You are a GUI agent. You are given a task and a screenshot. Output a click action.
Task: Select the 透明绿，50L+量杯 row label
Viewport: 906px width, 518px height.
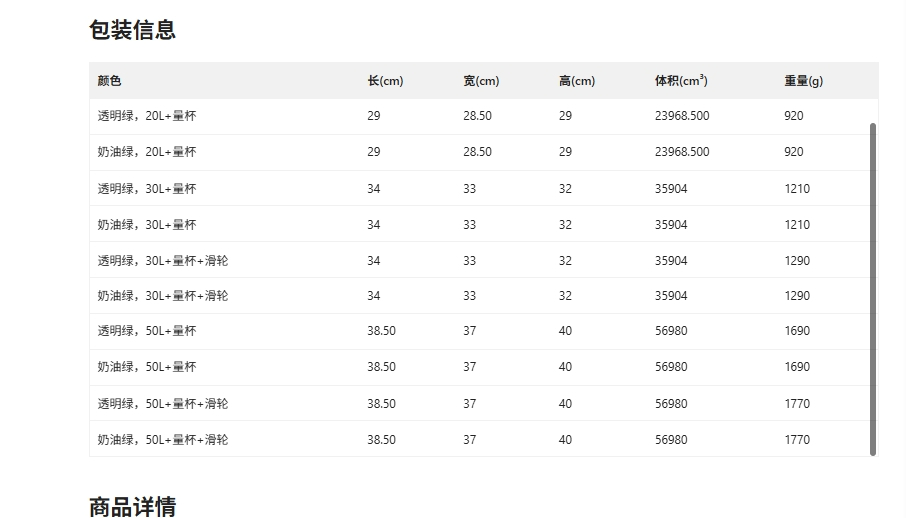(147, 331)
